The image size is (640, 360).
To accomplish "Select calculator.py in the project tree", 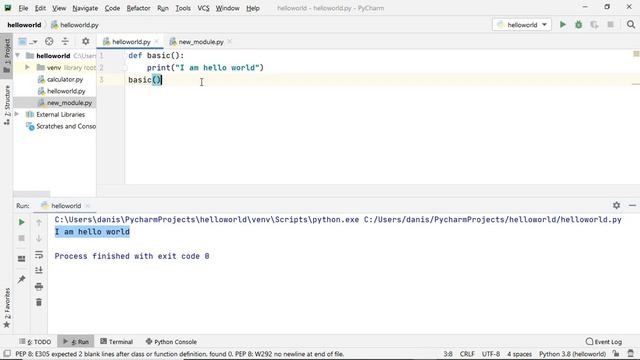I will click(x=65, y=79).
